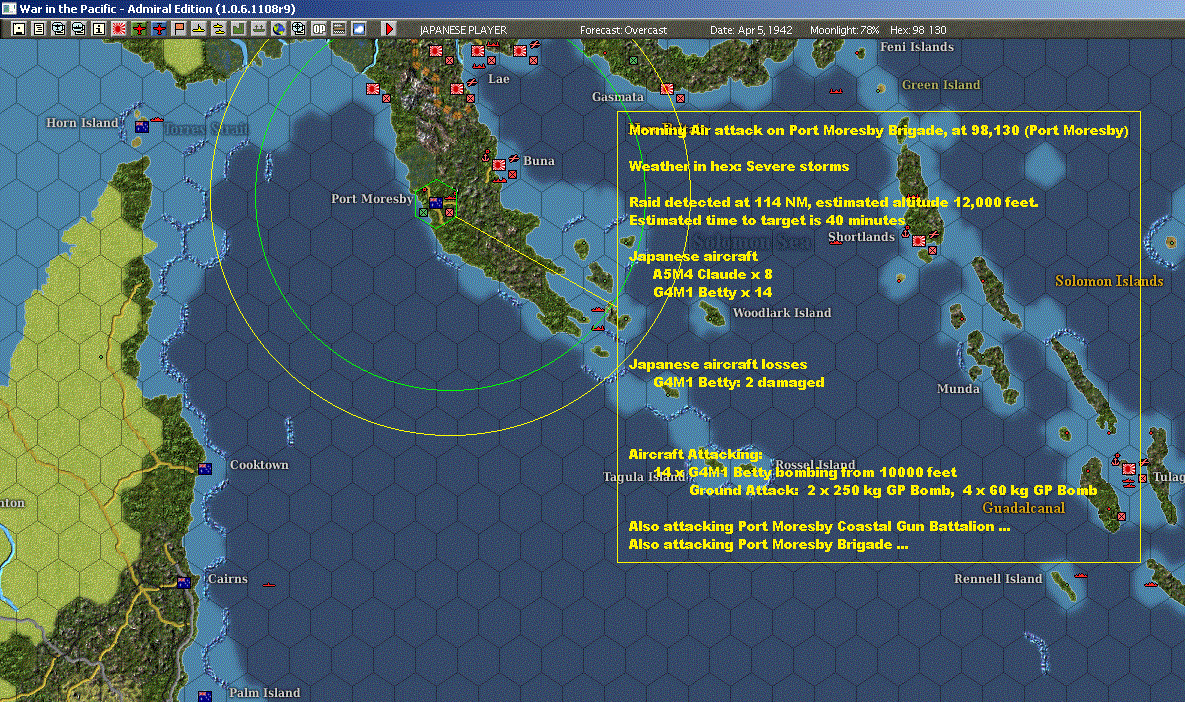Open the aircraft list icon in toolbar
1185x702 pixels.
(x=58, y=29)
